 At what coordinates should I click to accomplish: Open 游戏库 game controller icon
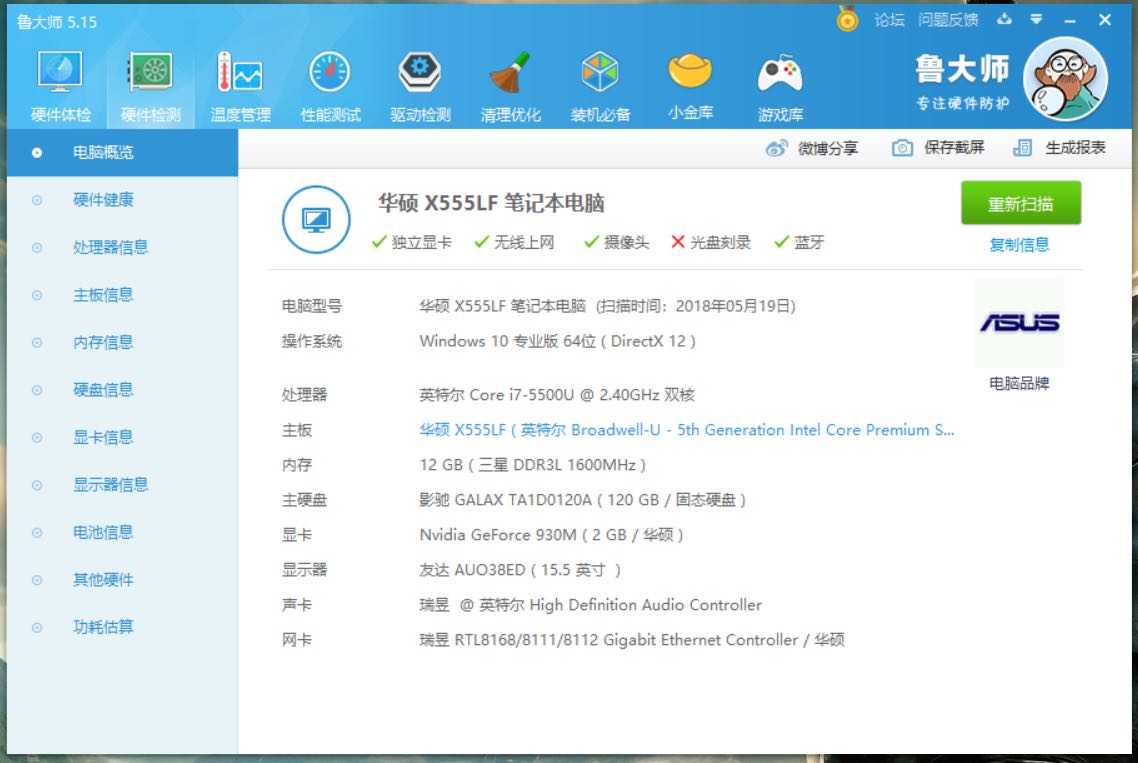(780, 73)
